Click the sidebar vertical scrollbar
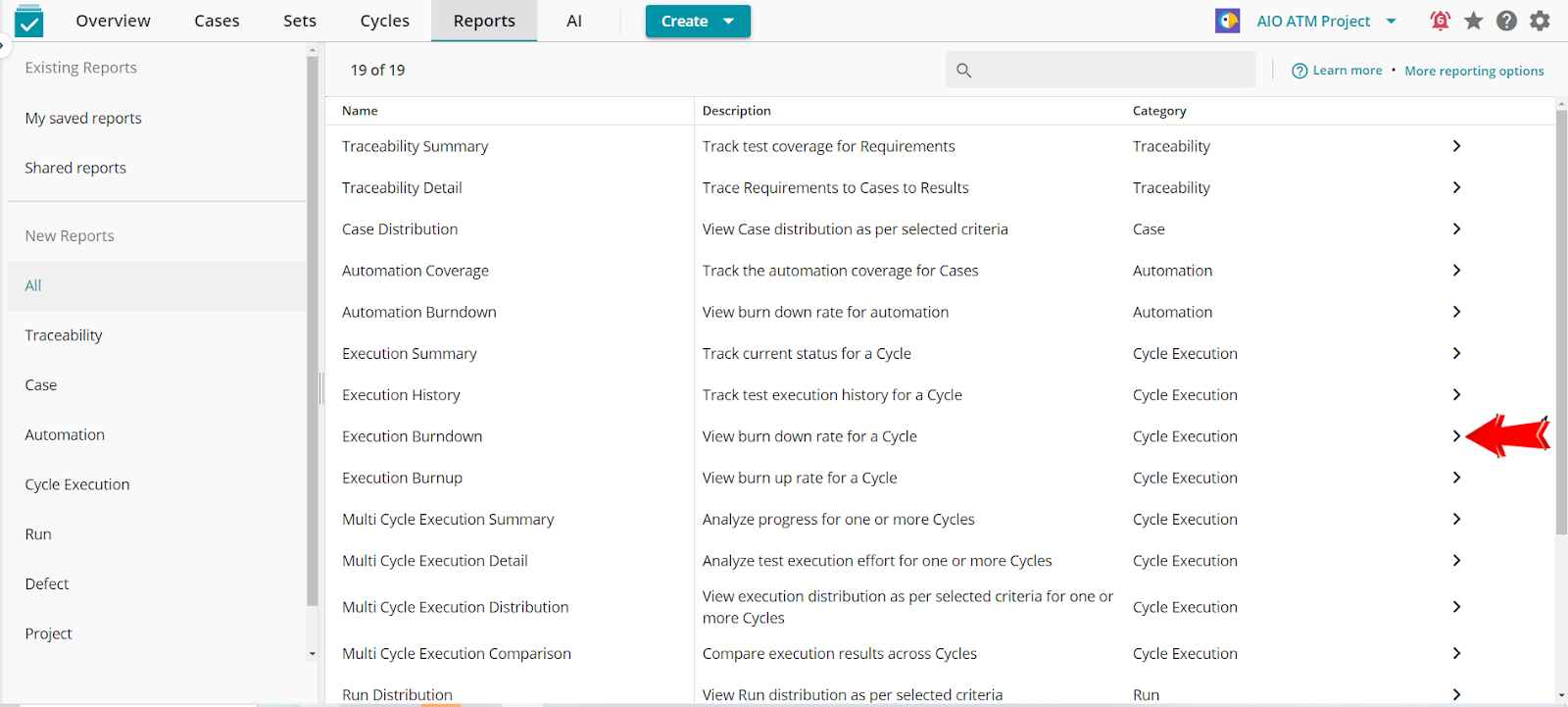Viewport: 1568px width, 707px height. pos(313,331)
